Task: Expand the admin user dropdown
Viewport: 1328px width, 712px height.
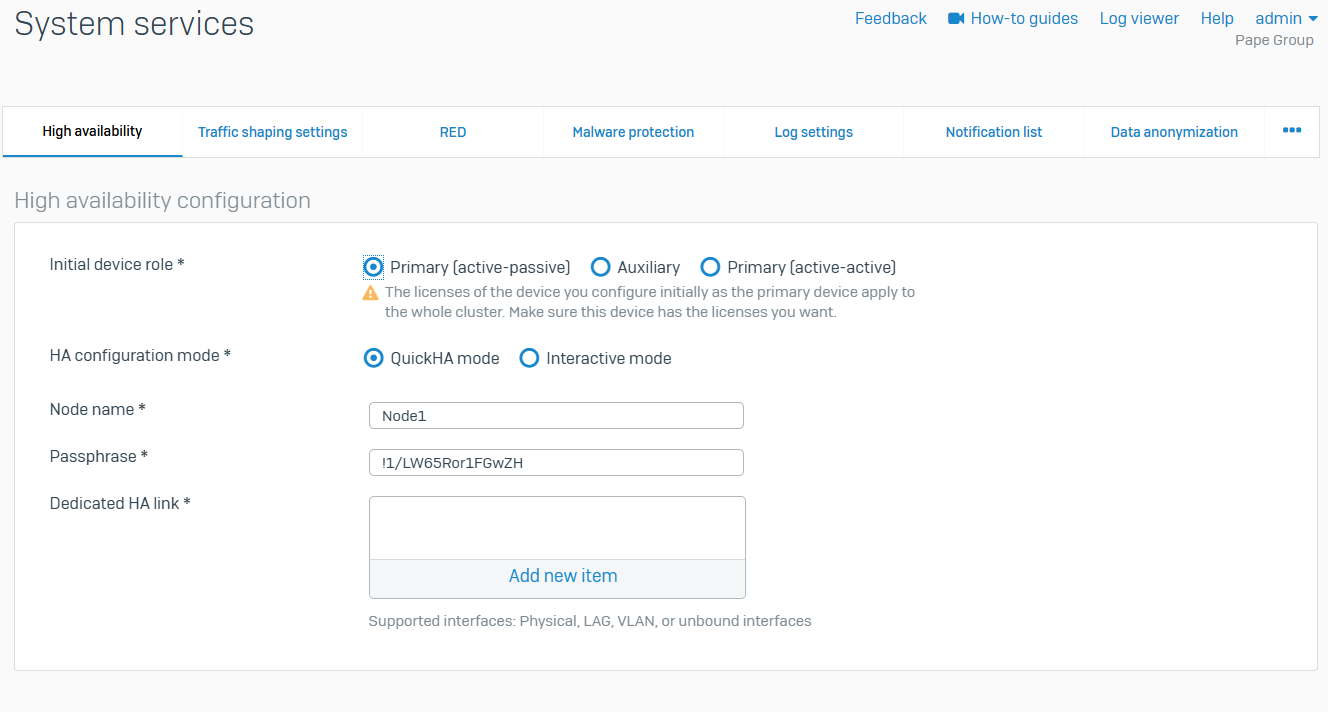Action: (1286, 19)
